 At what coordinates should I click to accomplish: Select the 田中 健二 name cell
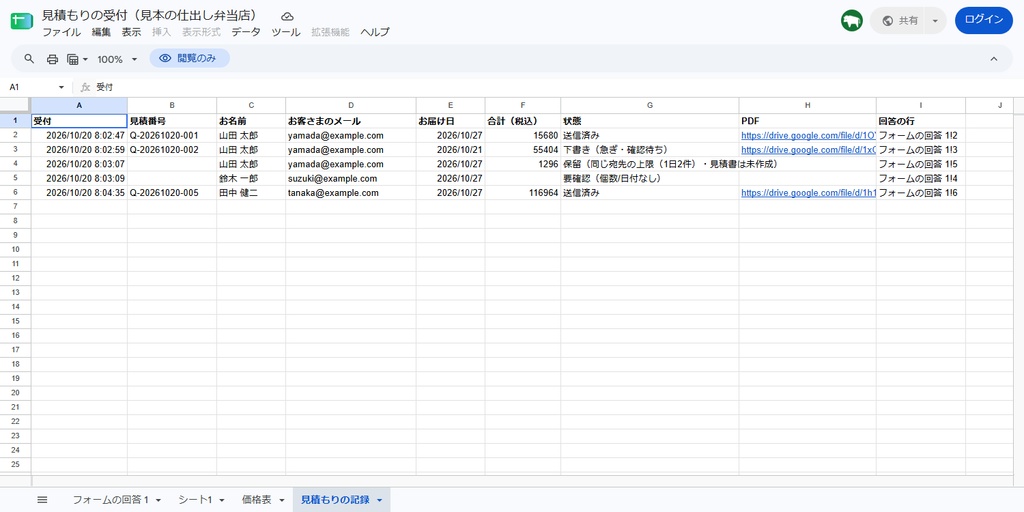click(251, 193)
